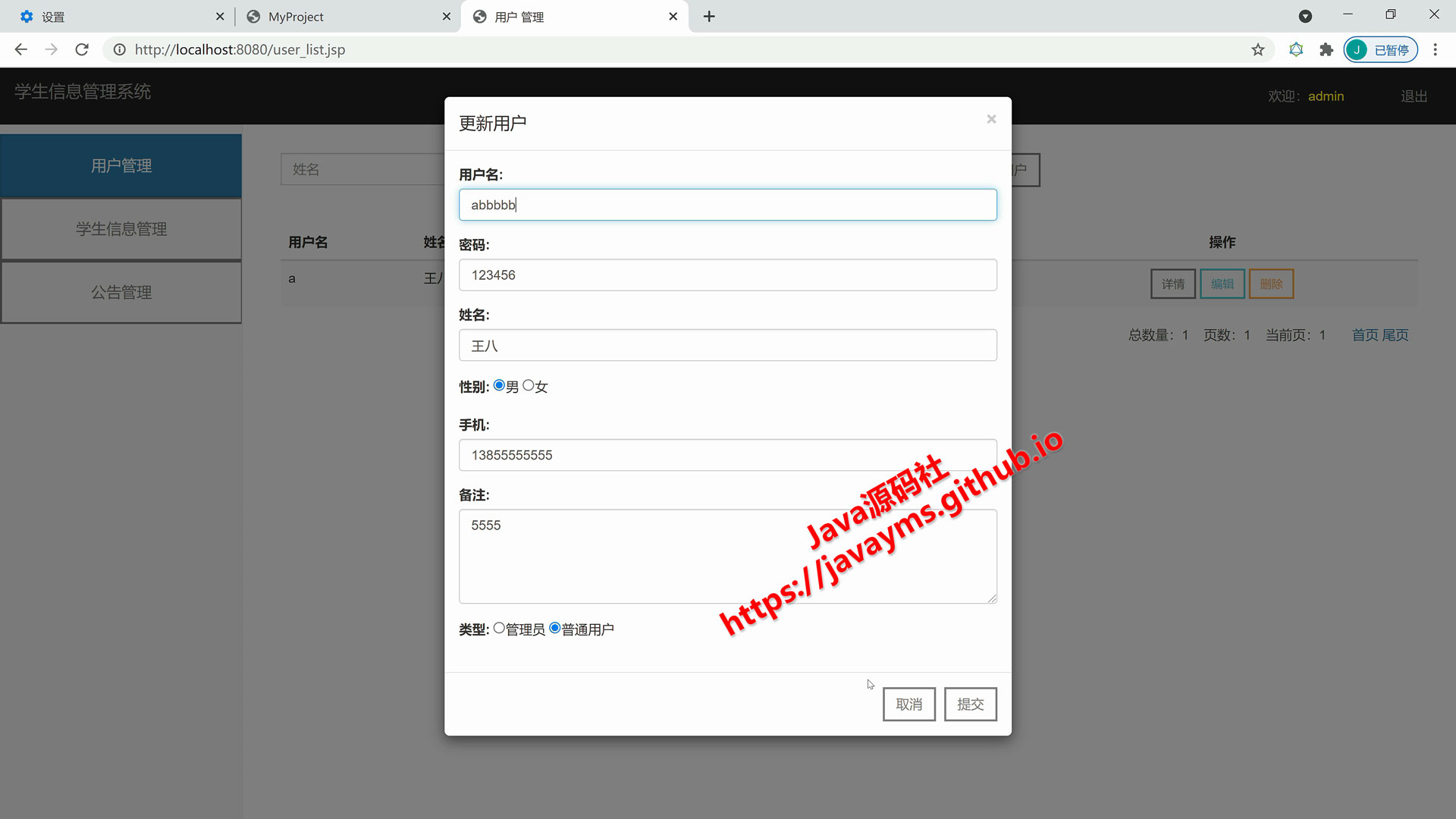Click the 用户名 input field containing abbbbb

click(x=728, y=205)
